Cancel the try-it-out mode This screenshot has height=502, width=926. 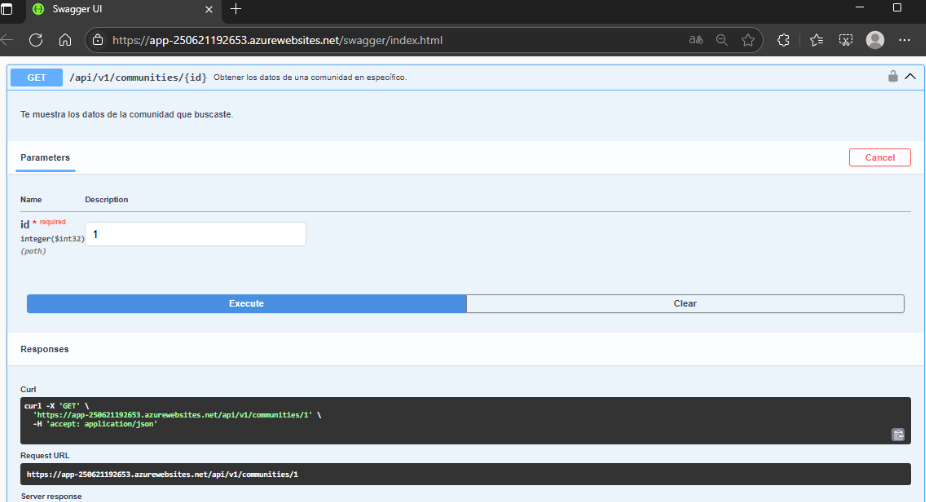(880, 158)
